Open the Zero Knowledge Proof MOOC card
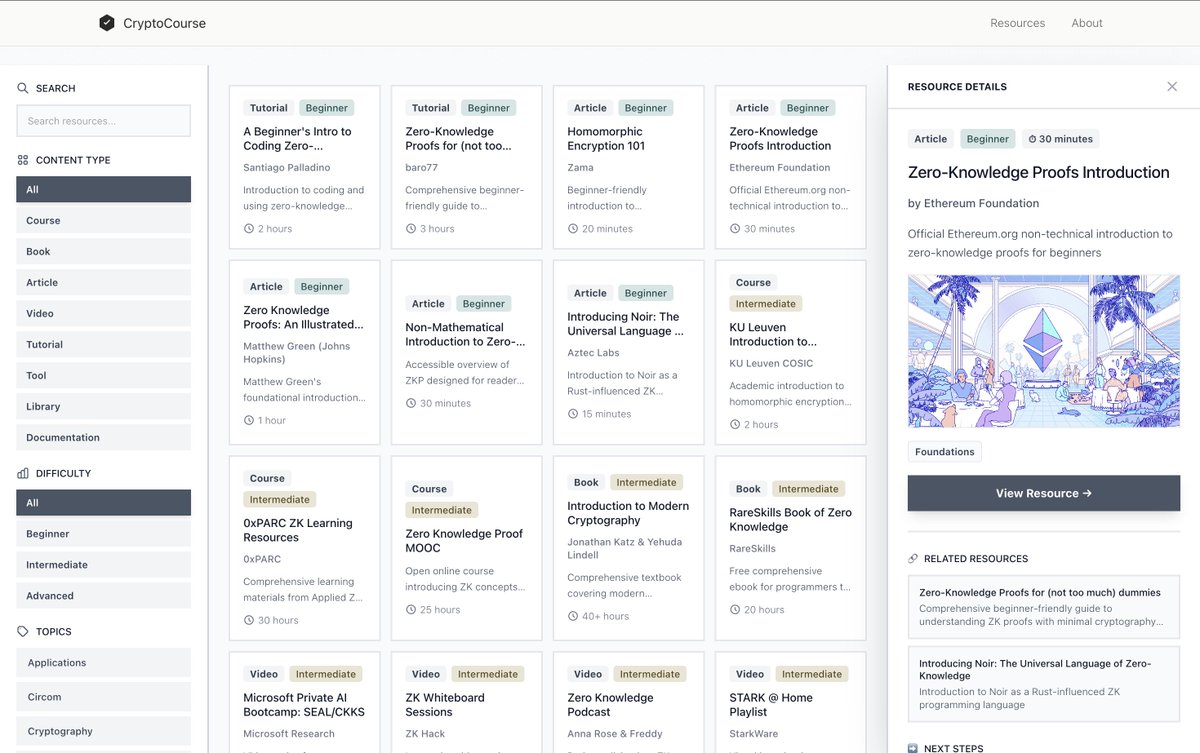Image resolution: width=1200 pixels, height=753 pixels. [466, 548]
